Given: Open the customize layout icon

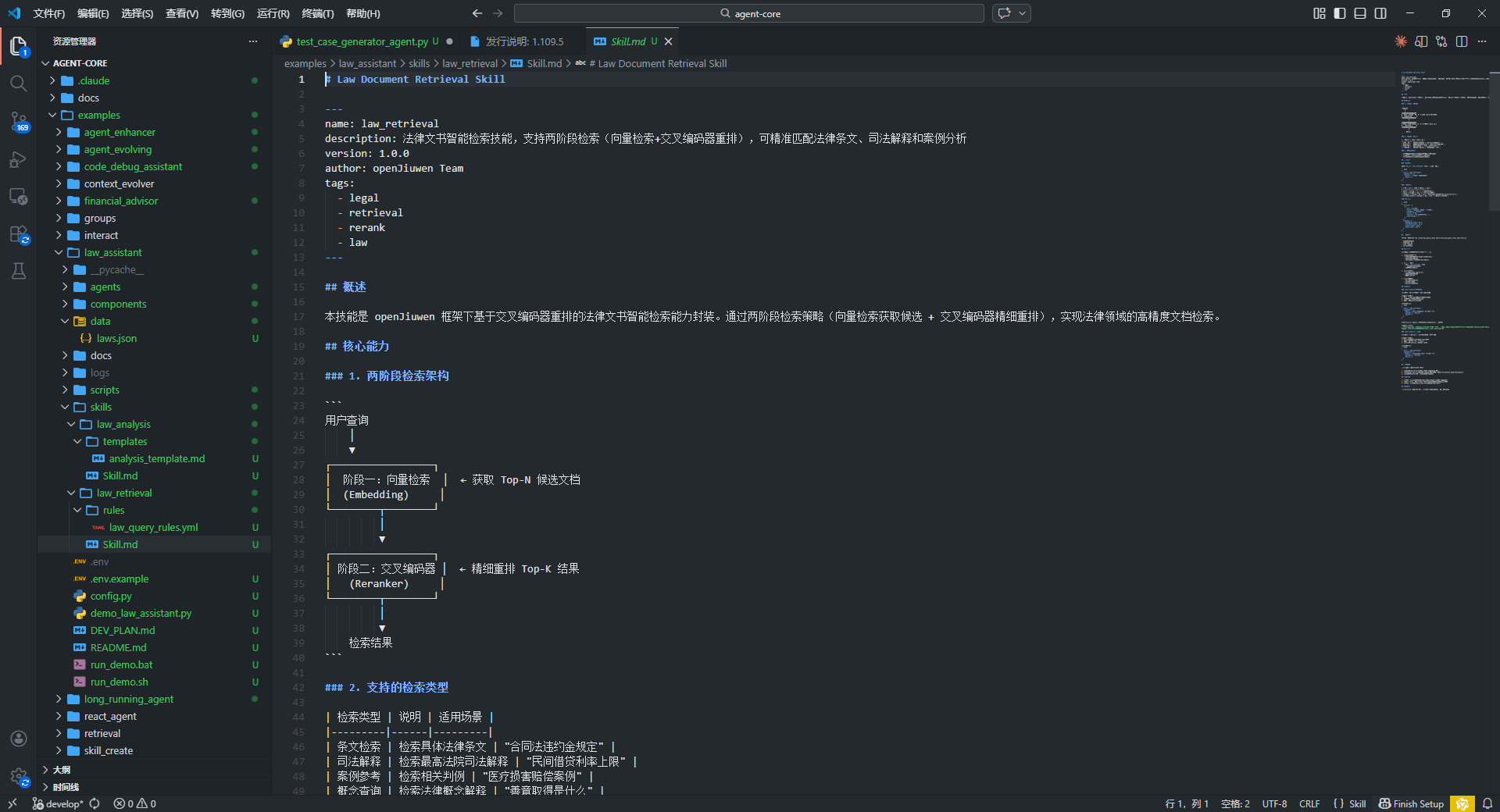Looking at the screenshot, I should [x=1320, y=13].
